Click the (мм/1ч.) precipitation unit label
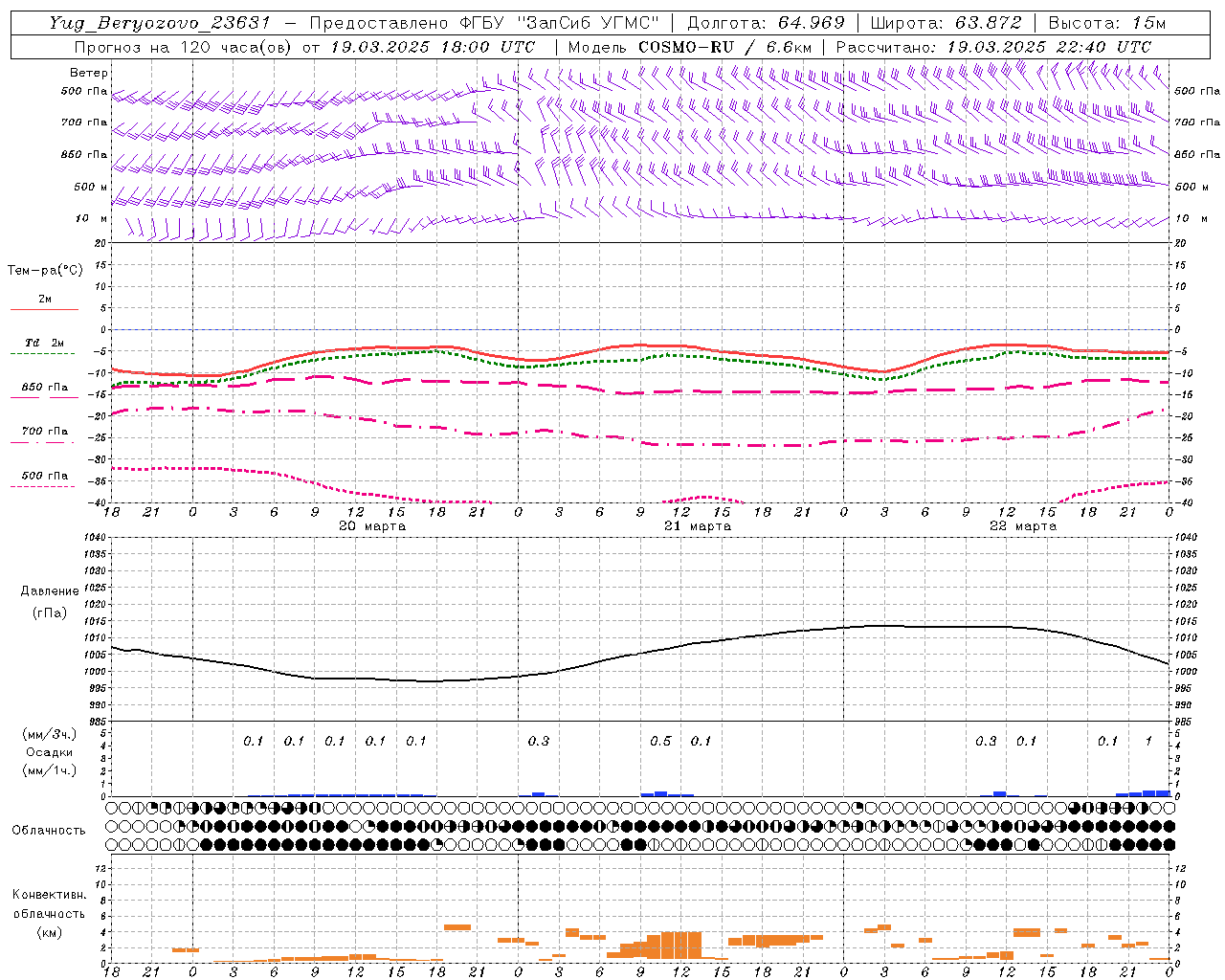 50,770
